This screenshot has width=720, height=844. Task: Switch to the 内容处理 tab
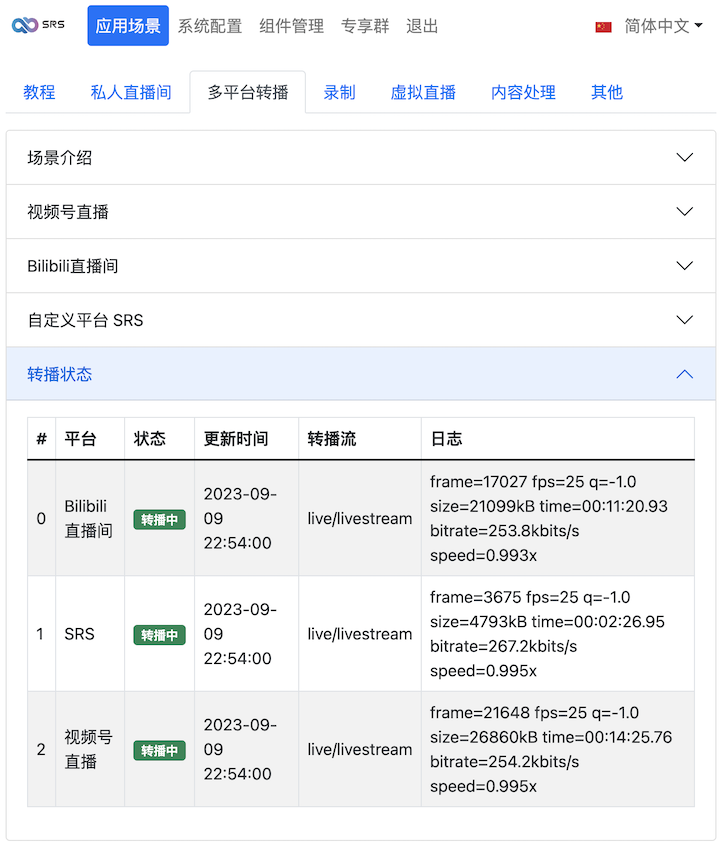coord(523,93)
